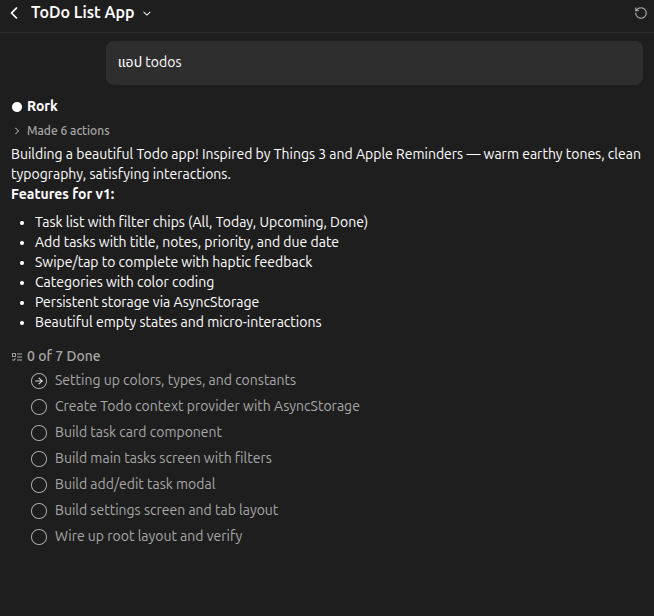
Task: Click 'Build add/edit task modal' text
Action: (135, 484)
